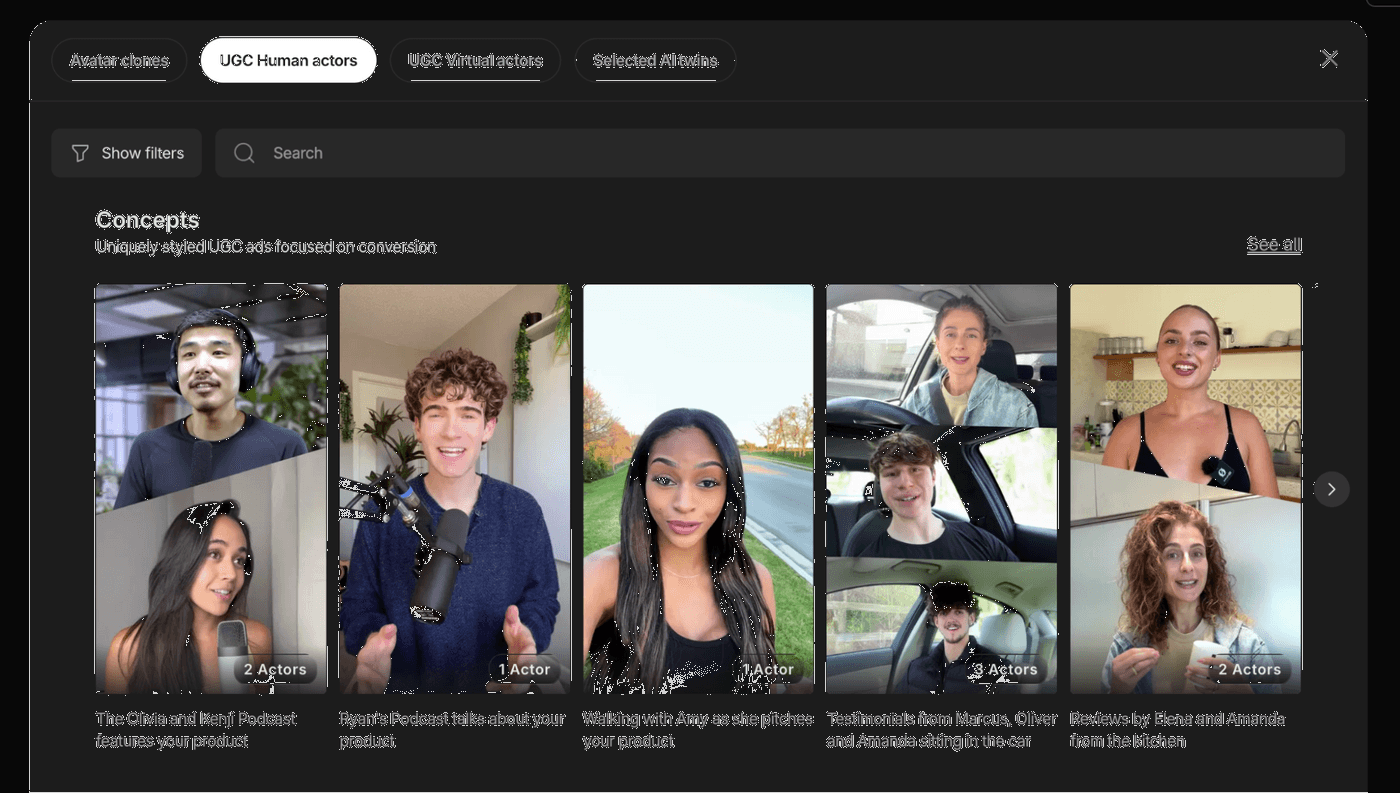
Task: Open the UGC Virtual actors tab
Action: click(475, 61)
